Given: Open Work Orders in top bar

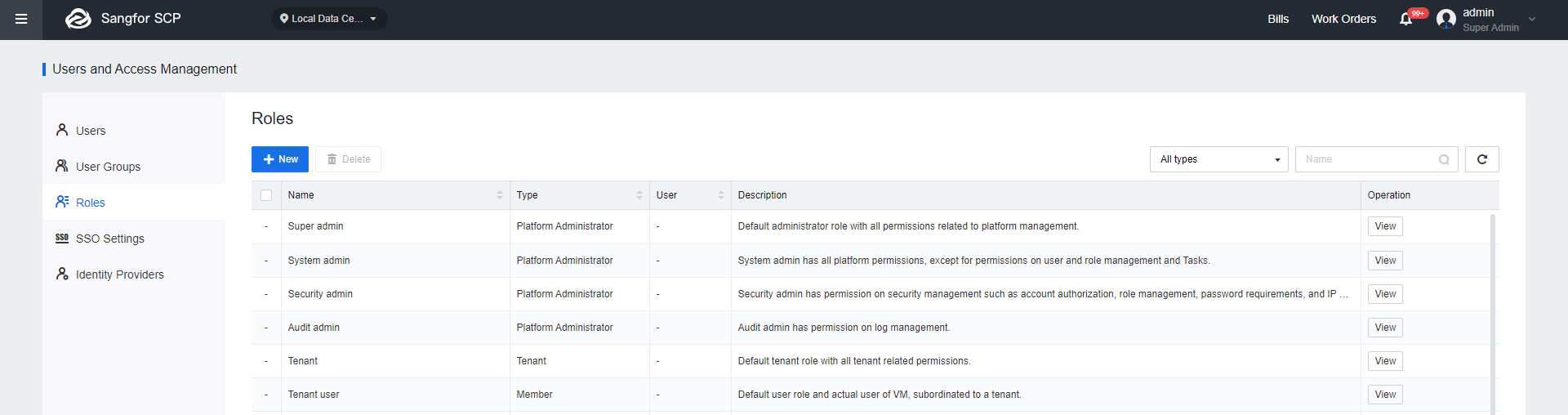Looking at the screenshot, I should pyautogui.click(x=1343, y=19).
